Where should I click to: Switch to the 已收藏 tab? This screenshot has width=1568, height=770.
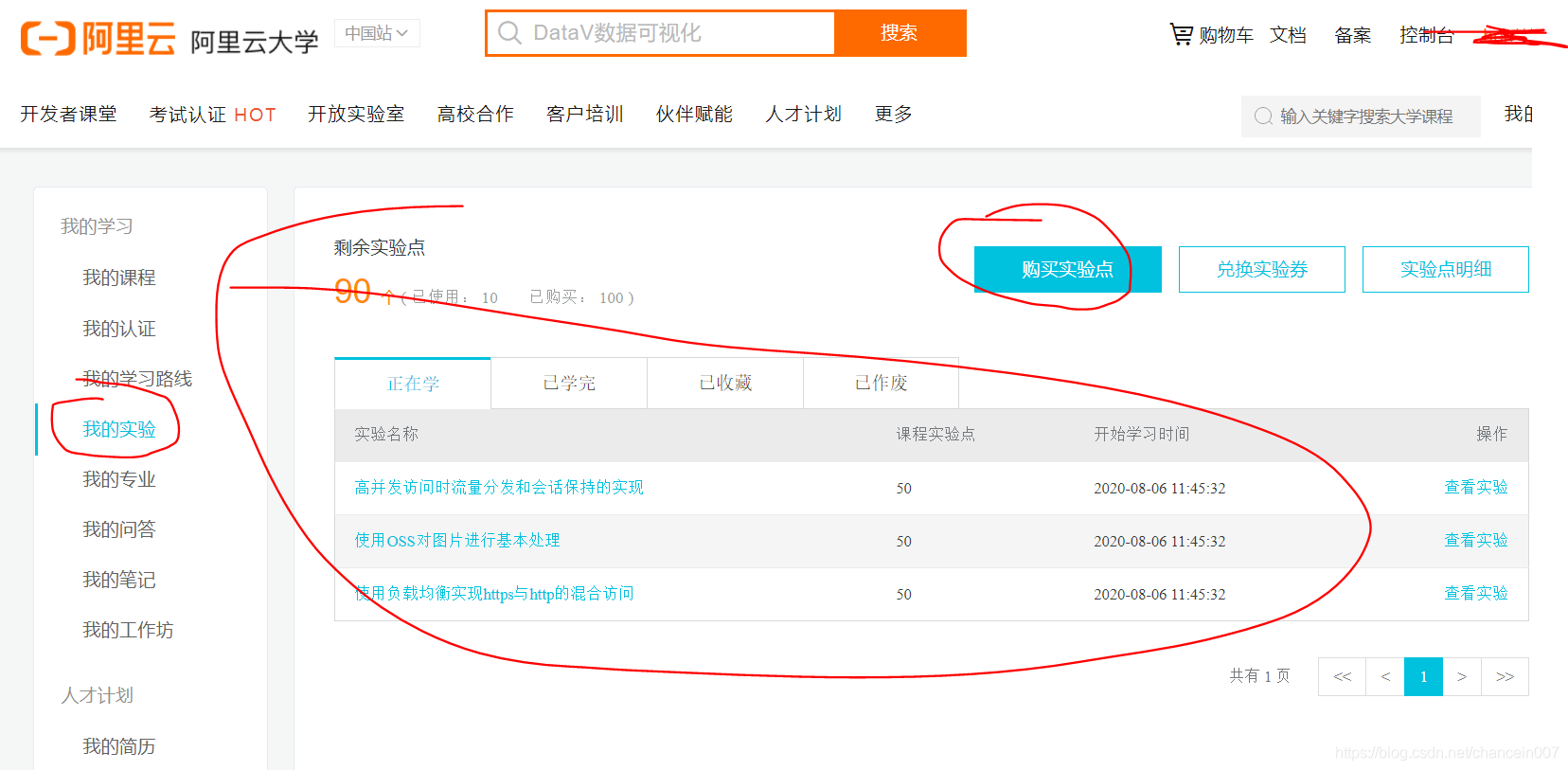coord(725,384)
